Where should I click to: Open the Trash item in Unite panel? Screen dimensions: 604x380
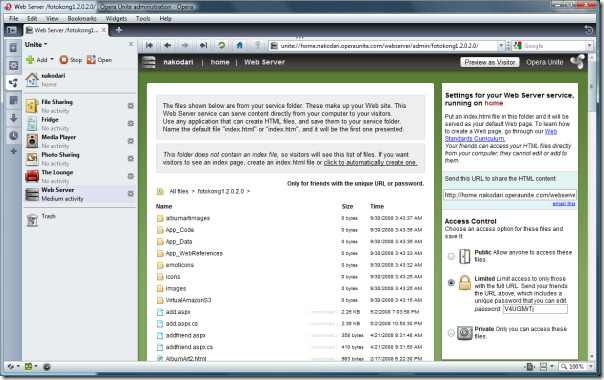[79, 219]
